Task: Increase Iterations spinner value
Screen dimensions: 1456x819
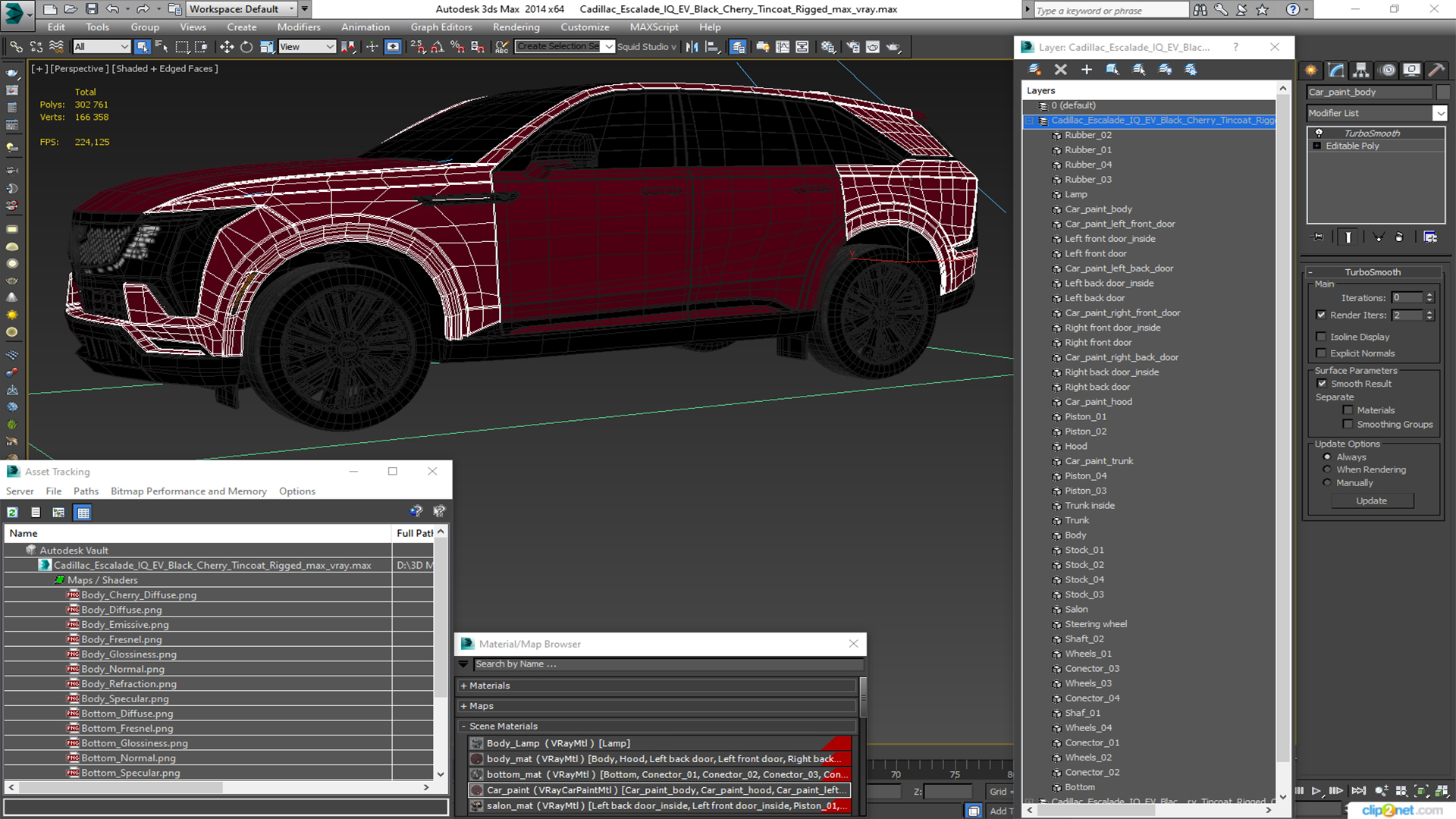Action: click(1429, 295)
